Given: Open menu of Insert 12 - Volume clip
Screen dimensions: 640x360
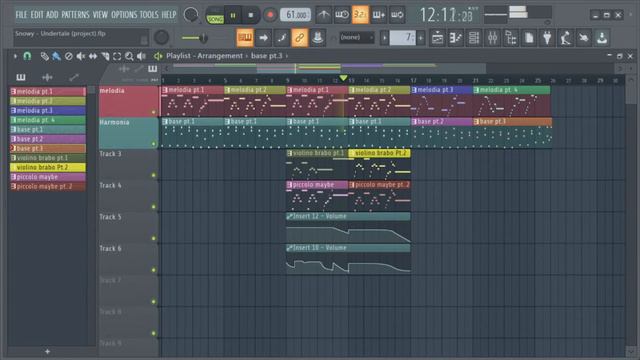Looking at the screenshot, I should point(289,216).
